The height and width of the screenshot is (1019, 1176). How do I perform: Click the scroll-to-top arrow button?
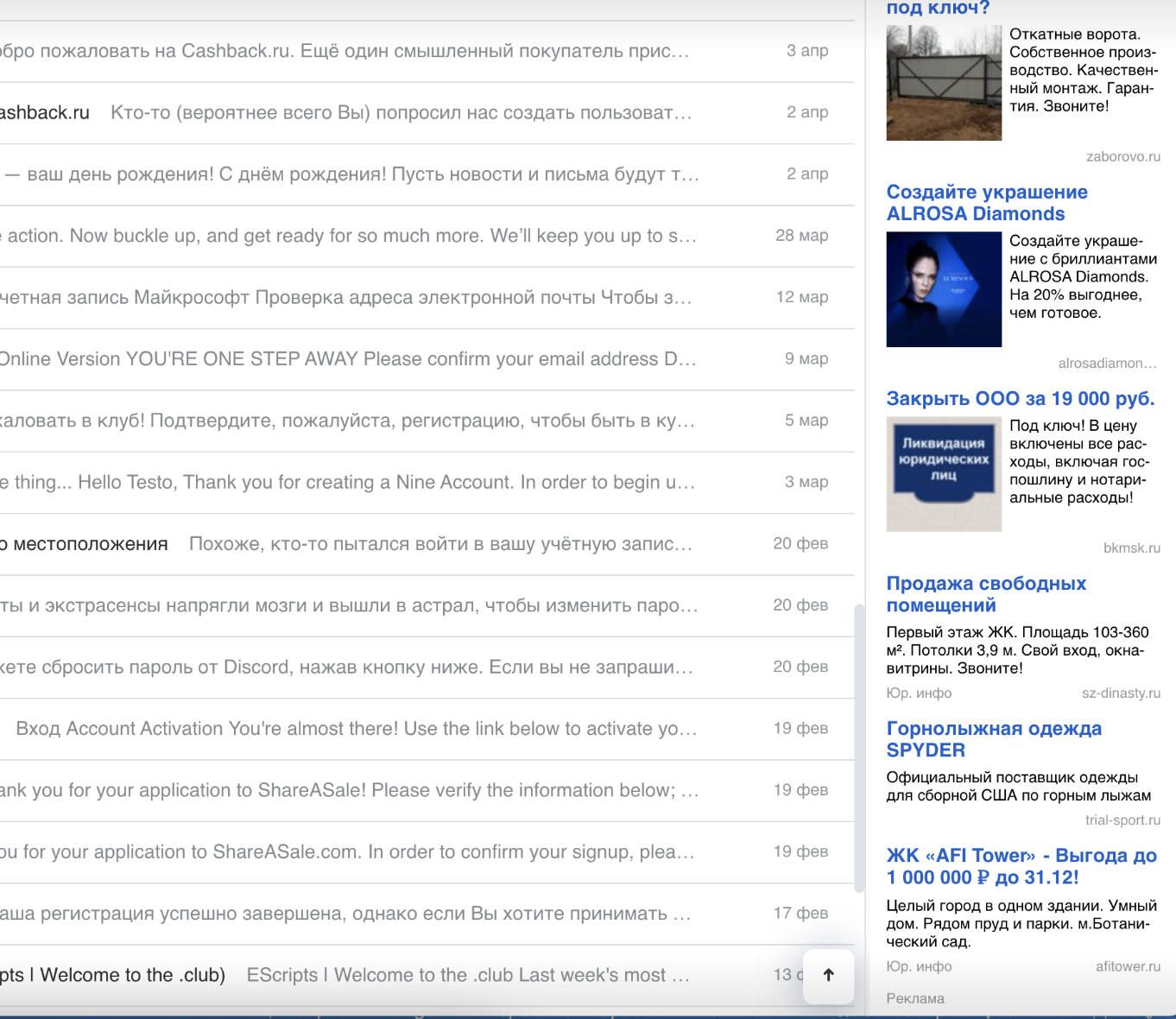[828, 976]
